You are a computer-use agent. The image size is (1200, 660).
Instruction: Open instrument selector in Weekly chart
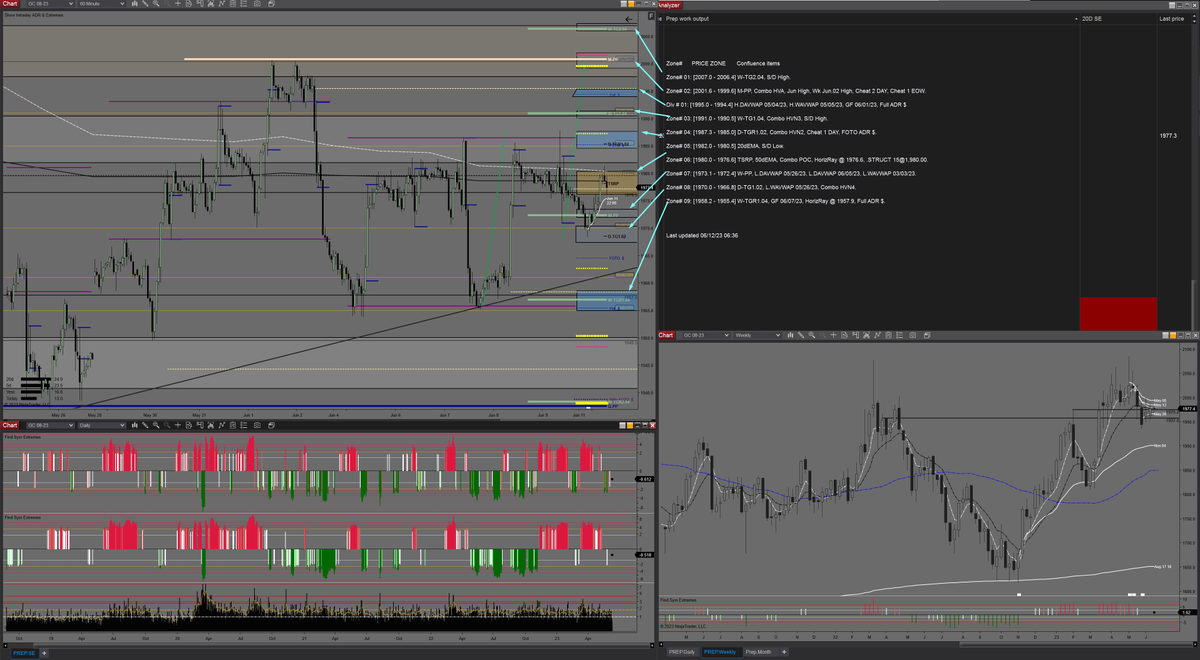coord(705,334)
